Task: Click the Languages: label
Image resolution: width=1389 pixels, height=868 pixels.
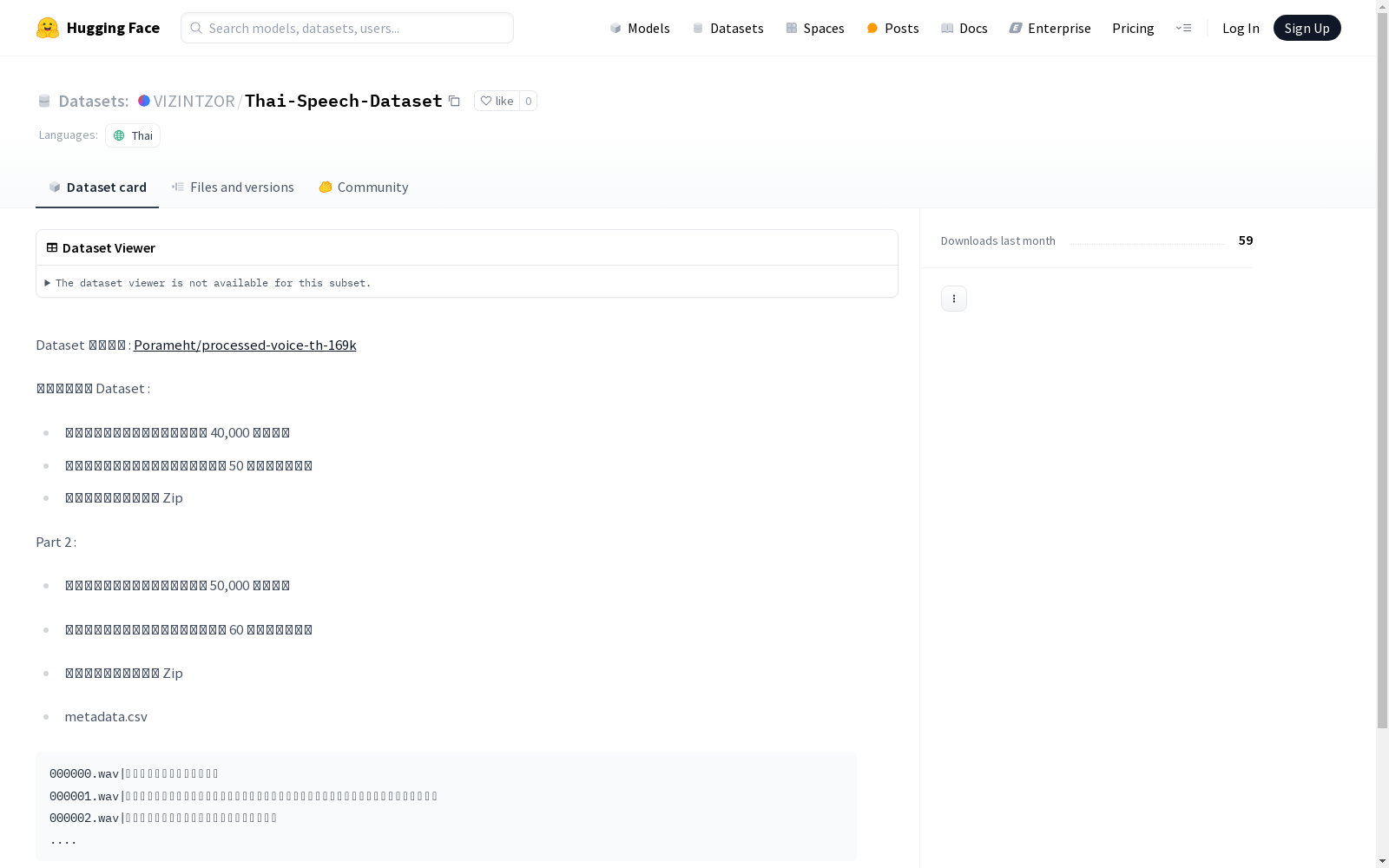Action: tap(68, 135)
